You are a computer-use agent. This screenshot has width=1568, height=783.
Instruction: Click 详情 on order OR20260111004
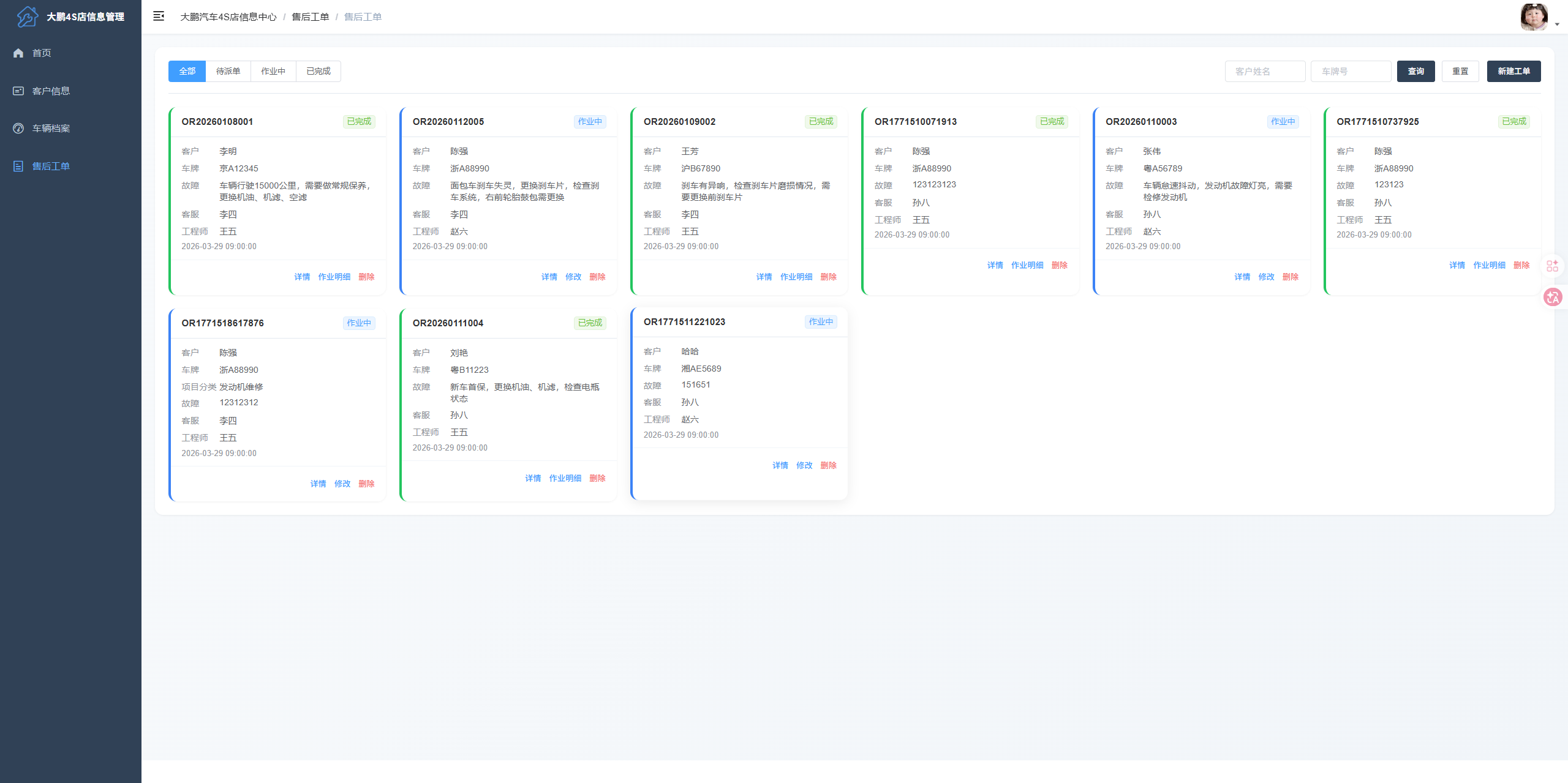coord(533,478)
